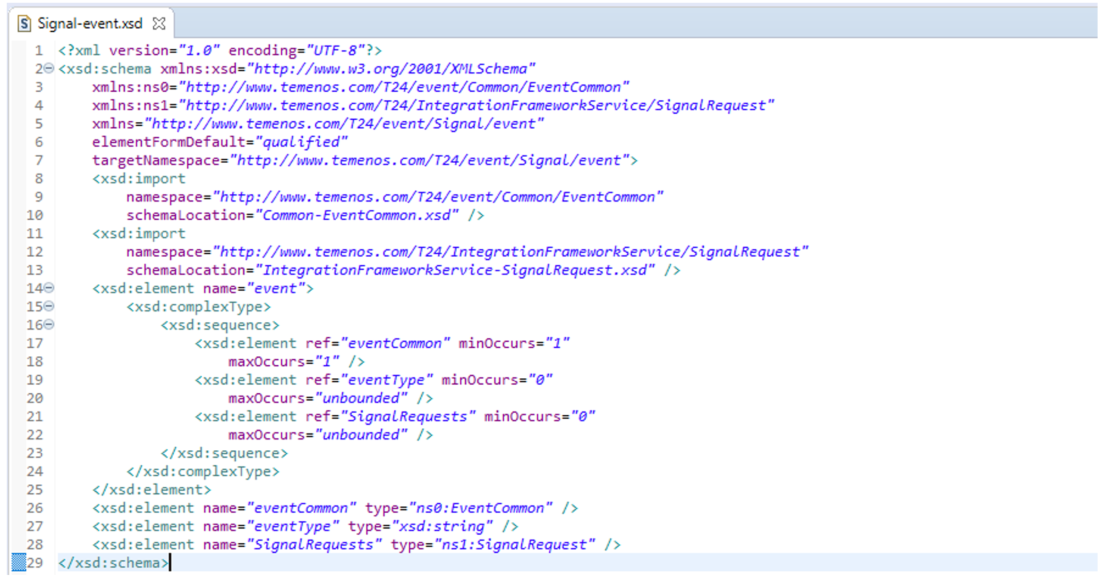Click the IntegrationFrameworkService-SignalRequest.xsd schemaLocation value
The width and height of the screenshot is (1104, 580).
(x=459, y=271)
